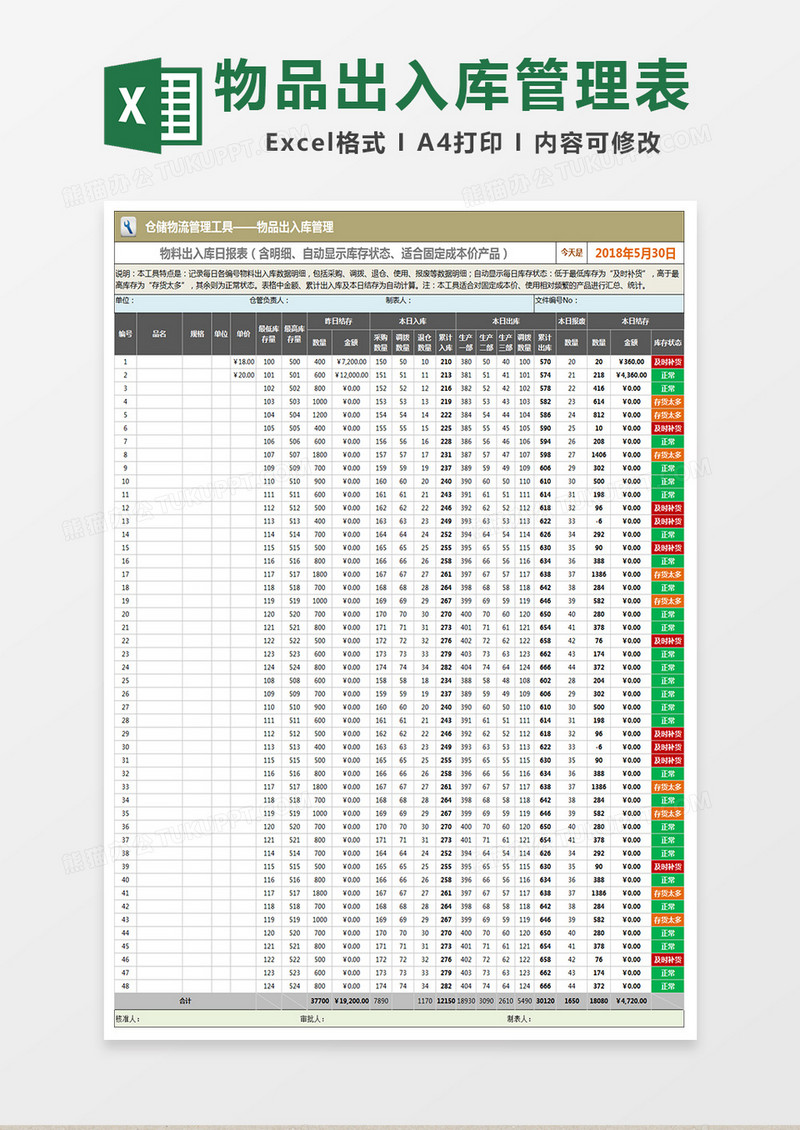
Task: Click the 文件编号No field
Action: click(608, 301)
